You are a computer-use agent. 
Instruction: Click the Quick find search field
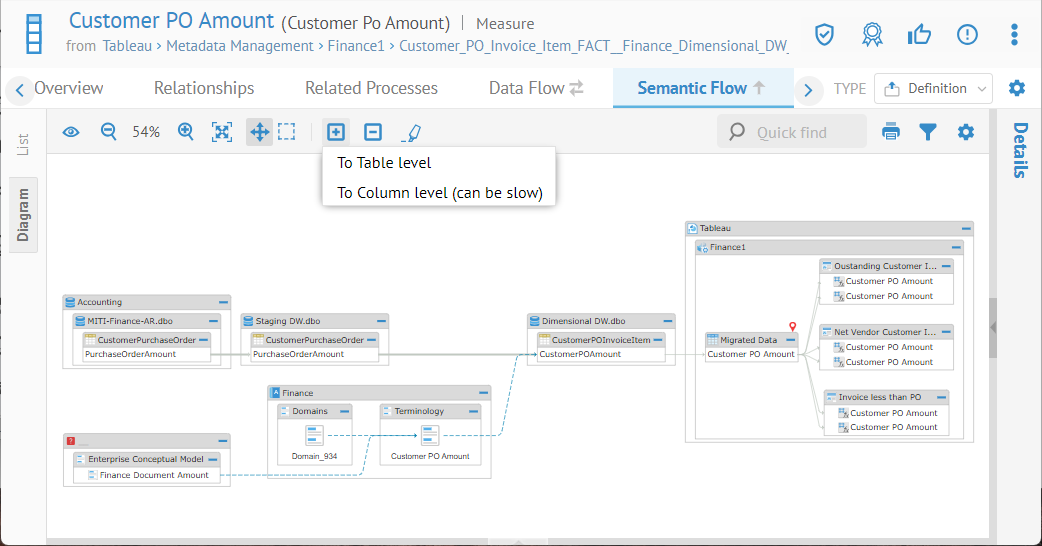point(792,132)
